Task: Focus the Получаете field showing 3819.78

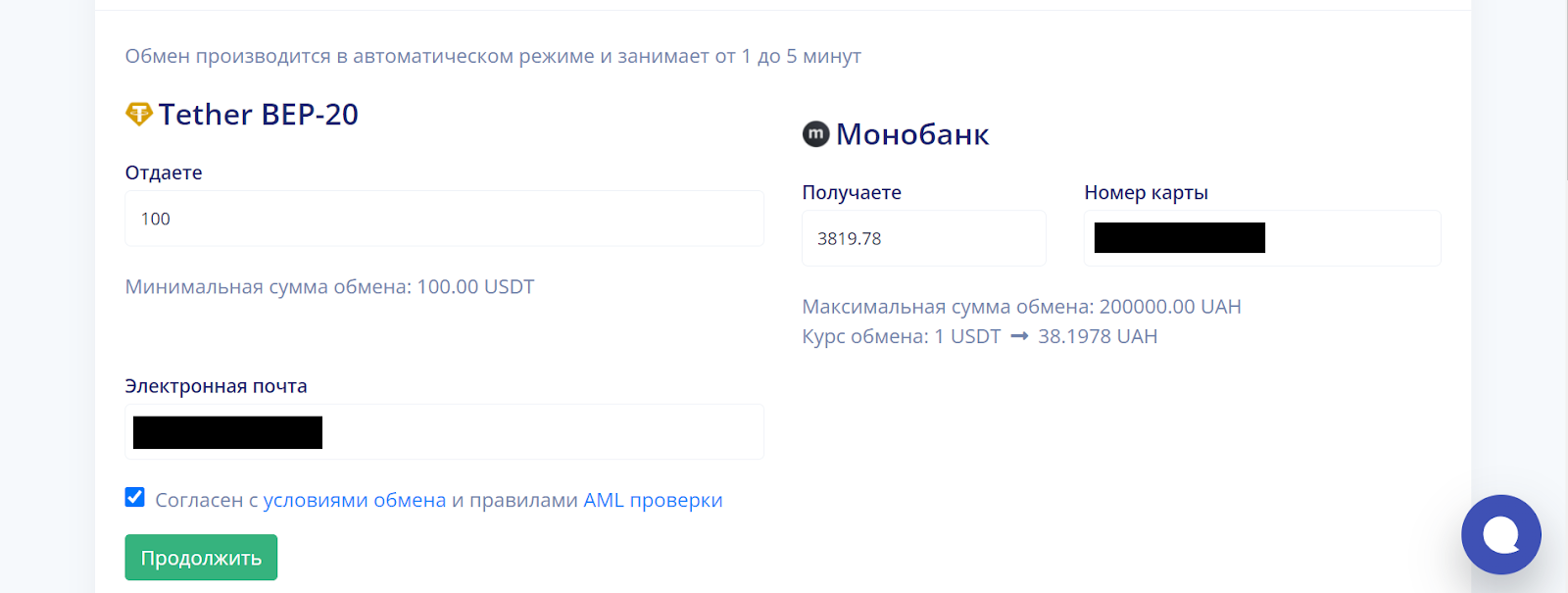Action: [x=924, y=238]
